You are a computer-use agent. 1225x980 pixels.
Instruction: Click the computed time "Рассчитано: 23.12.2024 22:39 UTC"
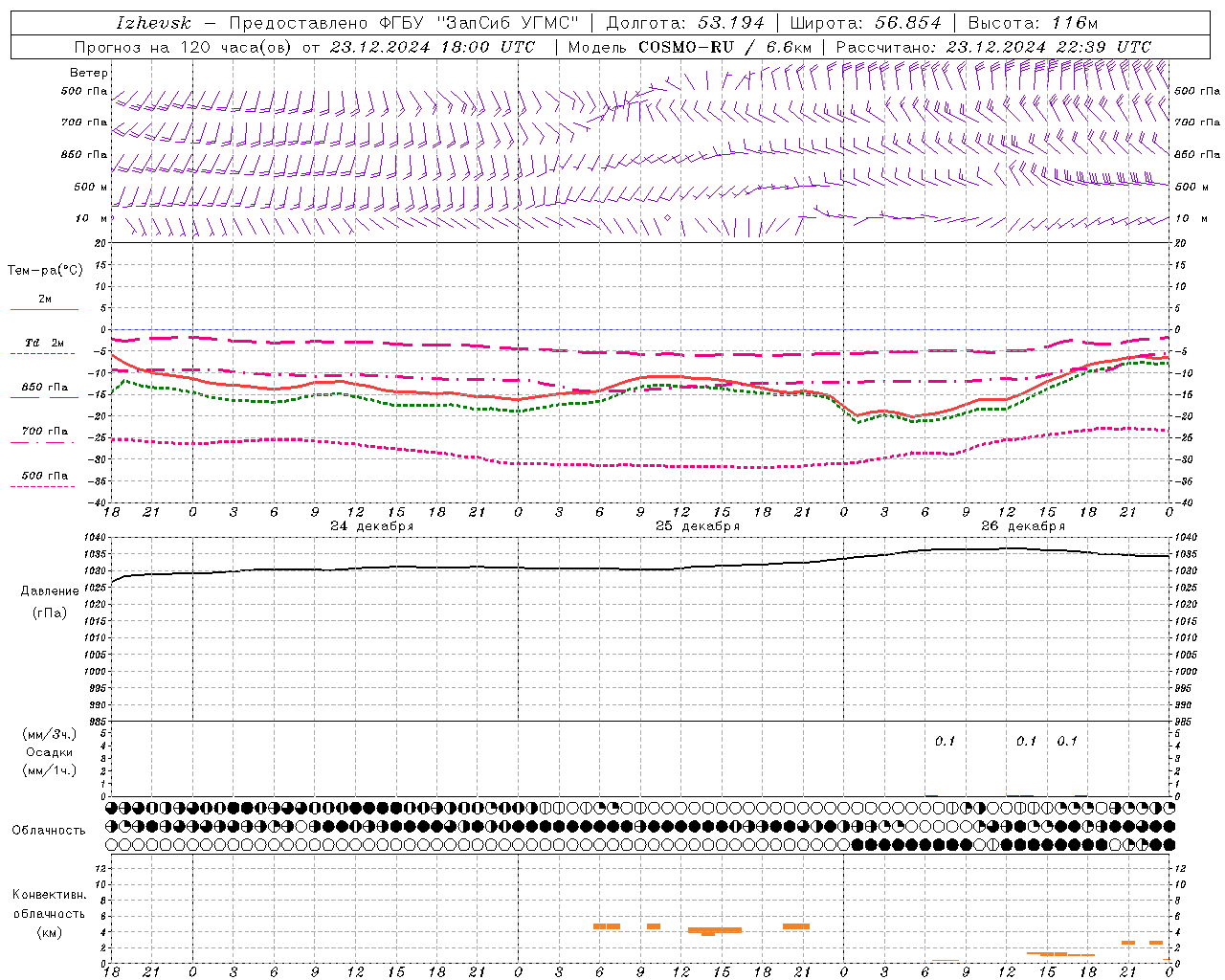coord(993,47)
